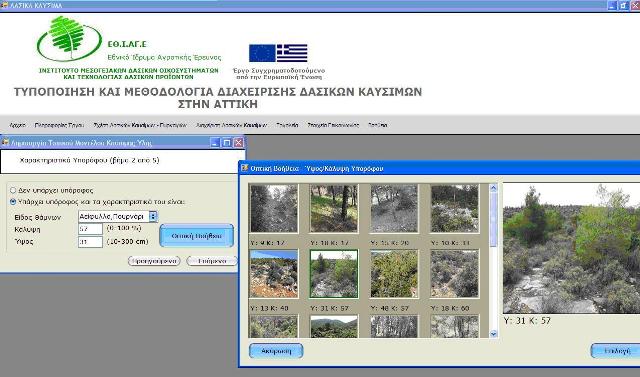Click the 'Y: 31 K: 57' caption under the preview
This screenshot has width=640, height=377.
click(x=527, y=320)
